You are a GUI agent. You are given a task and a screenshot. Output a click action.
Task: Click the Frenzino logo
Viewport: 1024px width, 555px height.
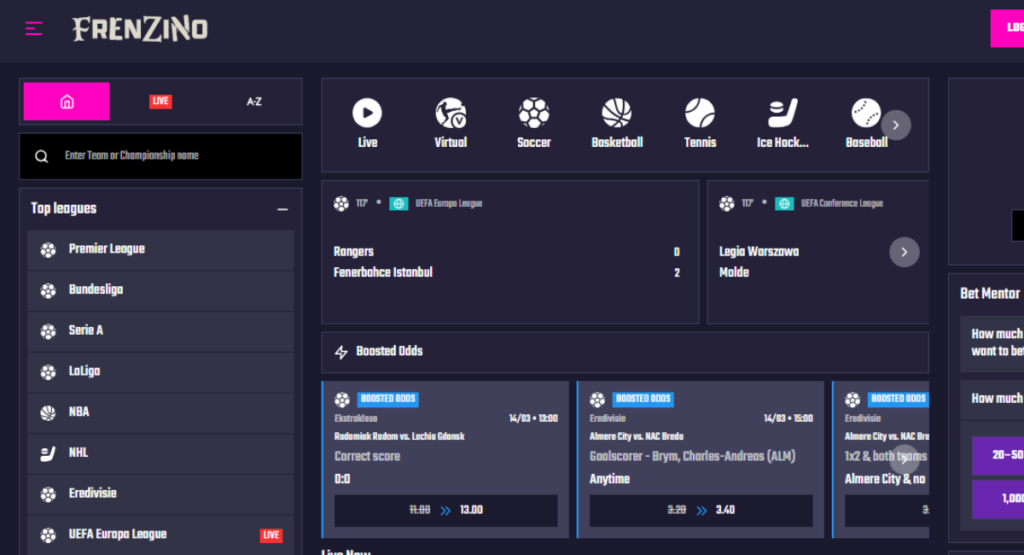click(140, 29)
